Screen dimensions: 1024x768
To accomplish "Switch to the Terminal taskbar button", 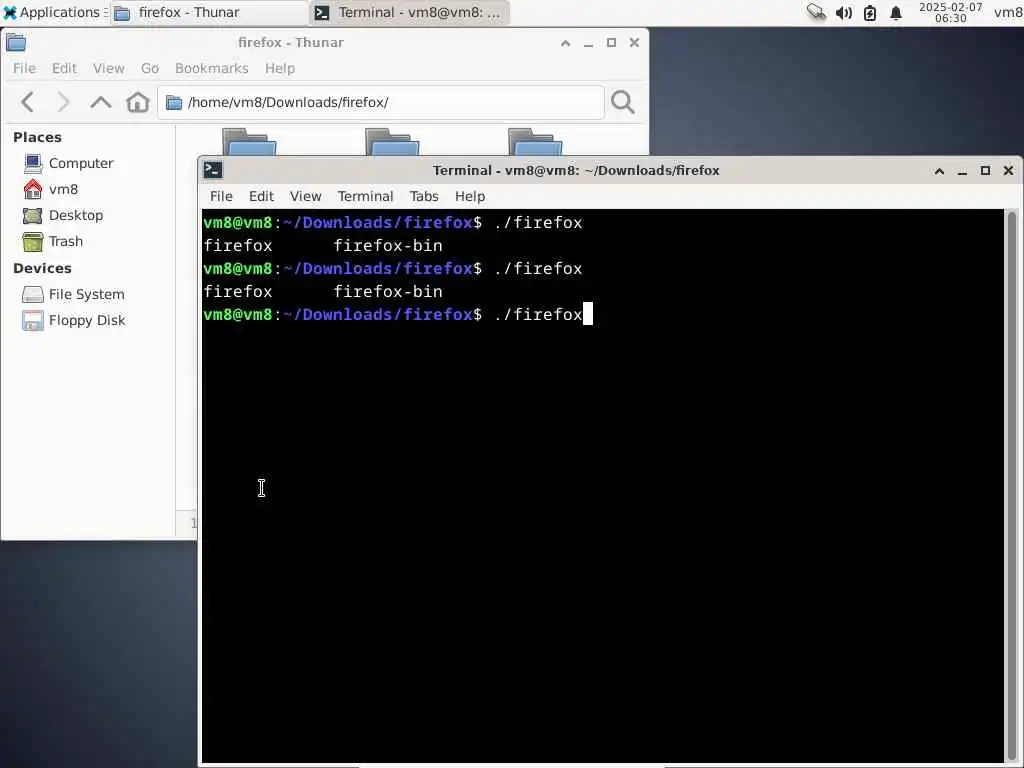I will (410, 12).
